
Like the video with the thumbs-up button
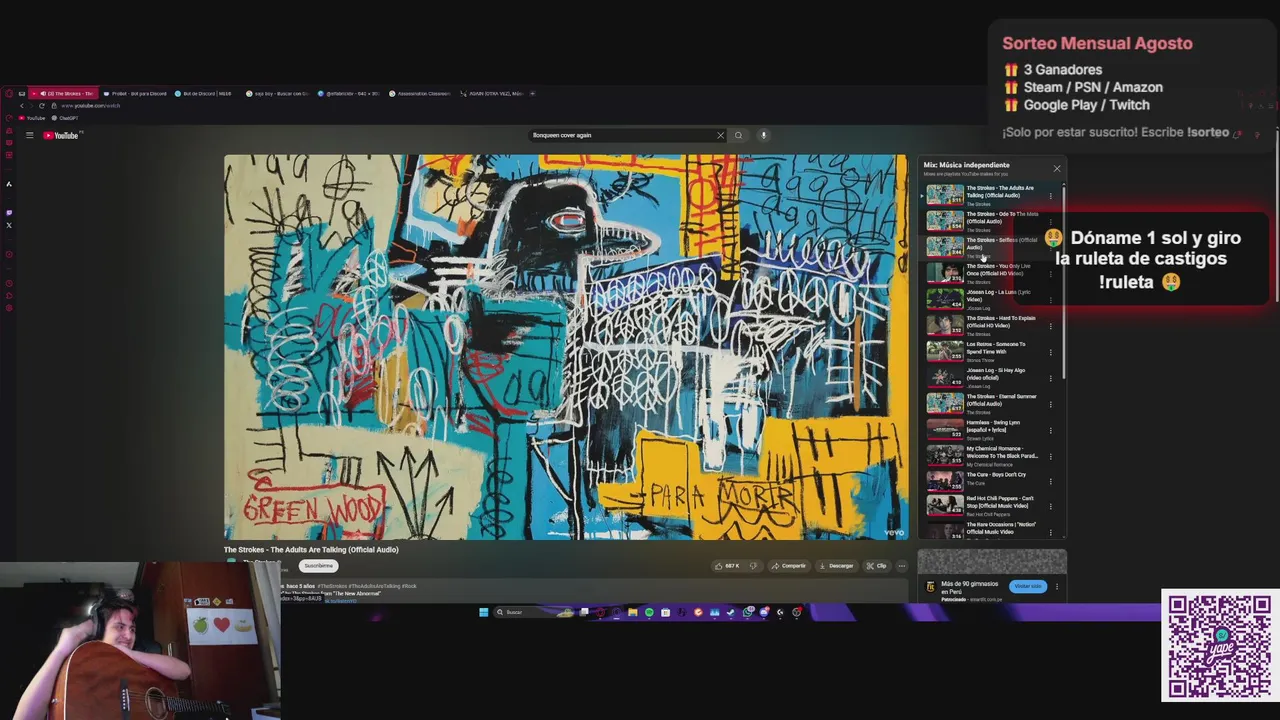(727, 566)
